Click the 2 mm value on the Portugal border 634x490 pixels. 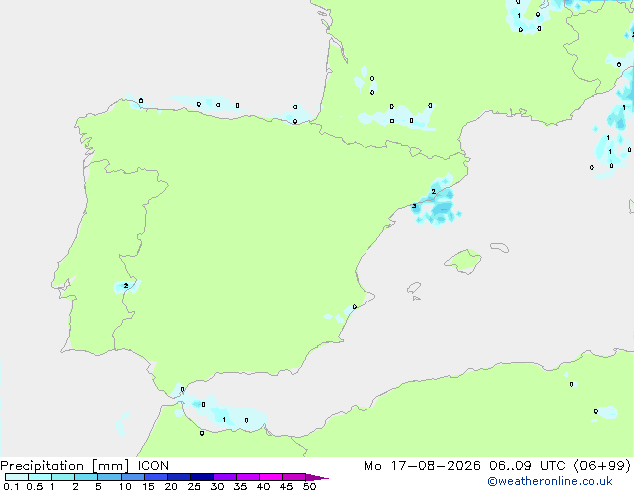click(126, 286)
